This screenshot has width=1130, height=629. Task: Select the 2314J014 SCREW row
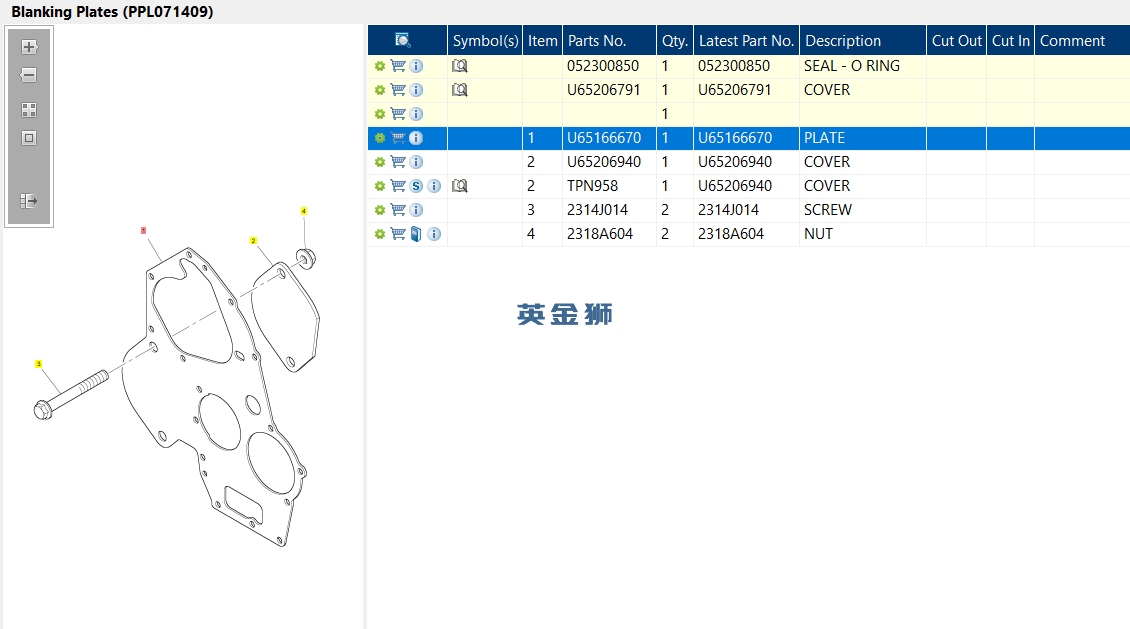597,210
